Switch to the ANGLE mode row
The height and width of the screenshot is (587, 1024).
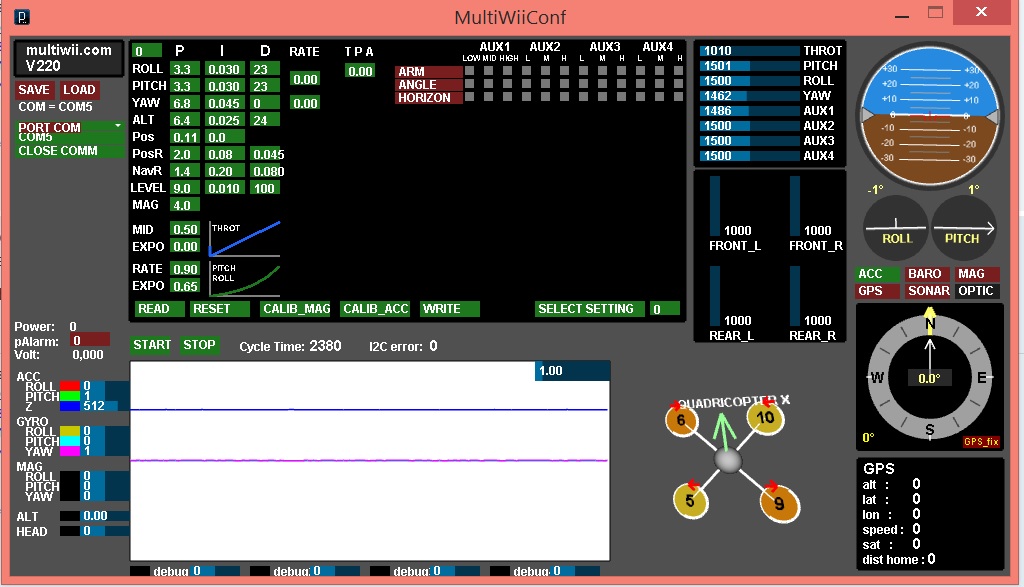tap(424, 85)
